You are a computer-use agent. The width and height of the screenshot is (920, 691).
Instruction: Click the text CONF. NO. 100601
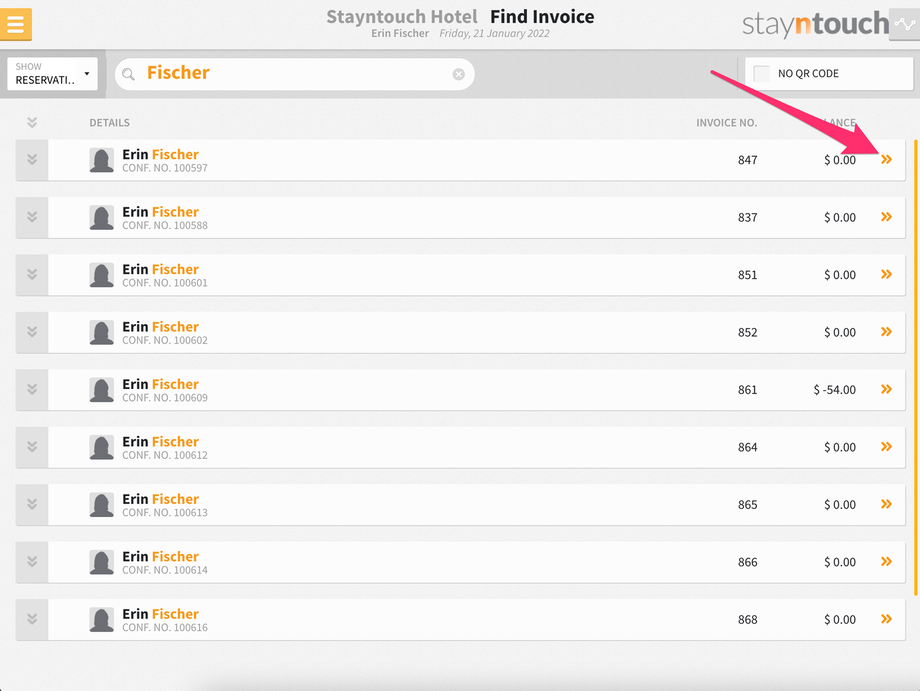[165, 283]
